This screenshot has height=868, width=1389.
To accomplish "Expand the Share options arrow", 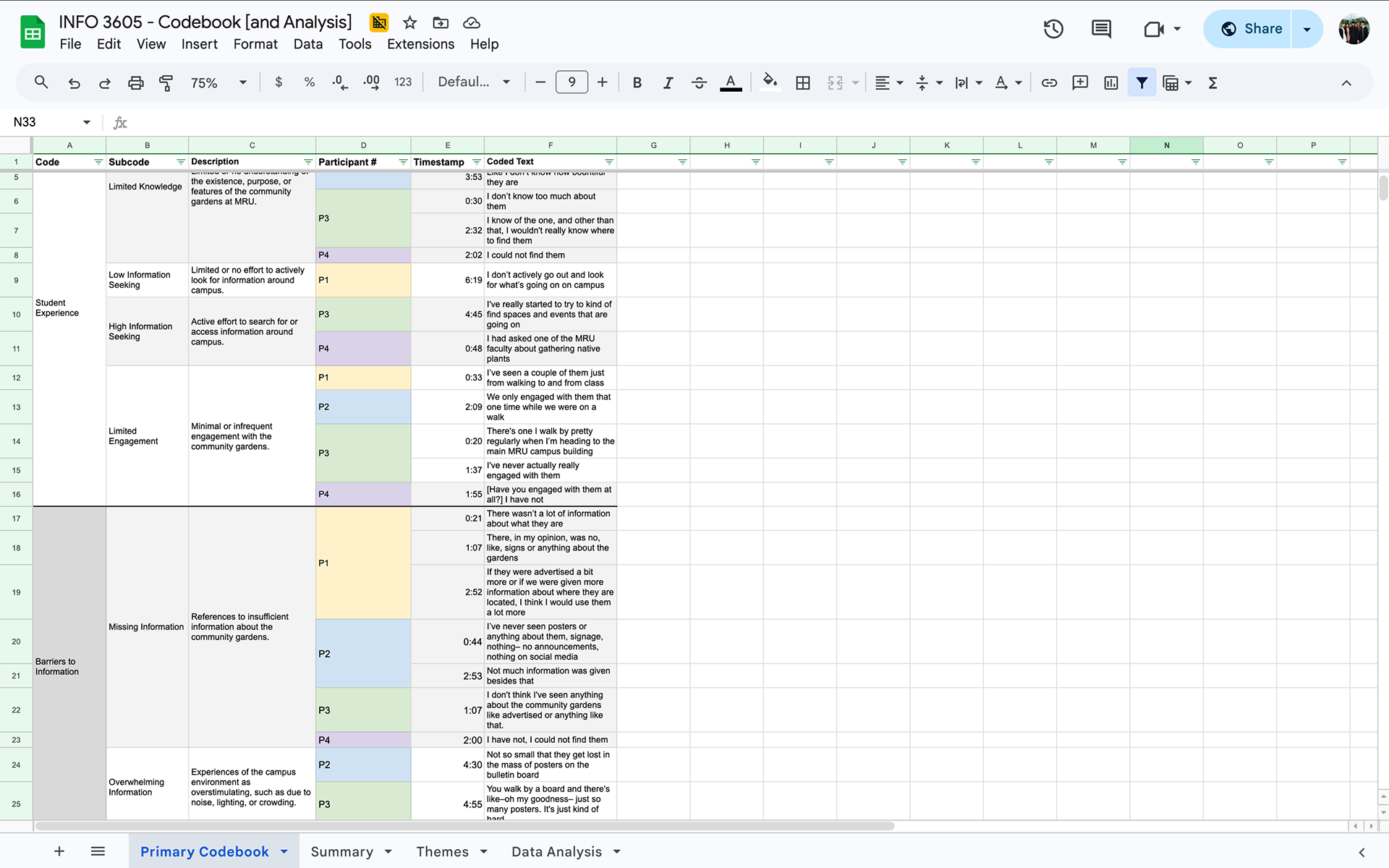I will coord(1307,29).
